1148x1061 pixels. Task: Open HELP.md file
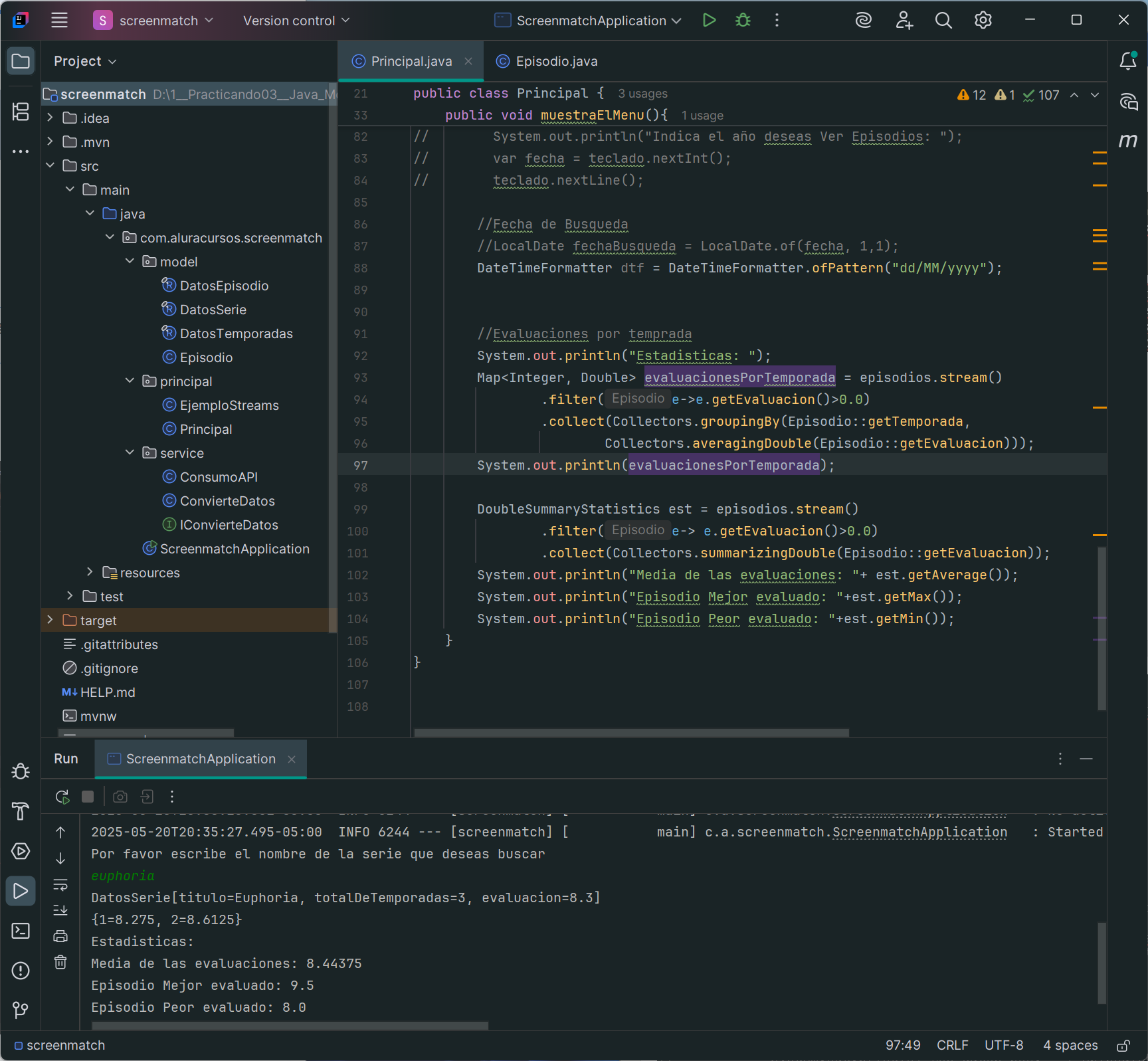coord(107,692)
